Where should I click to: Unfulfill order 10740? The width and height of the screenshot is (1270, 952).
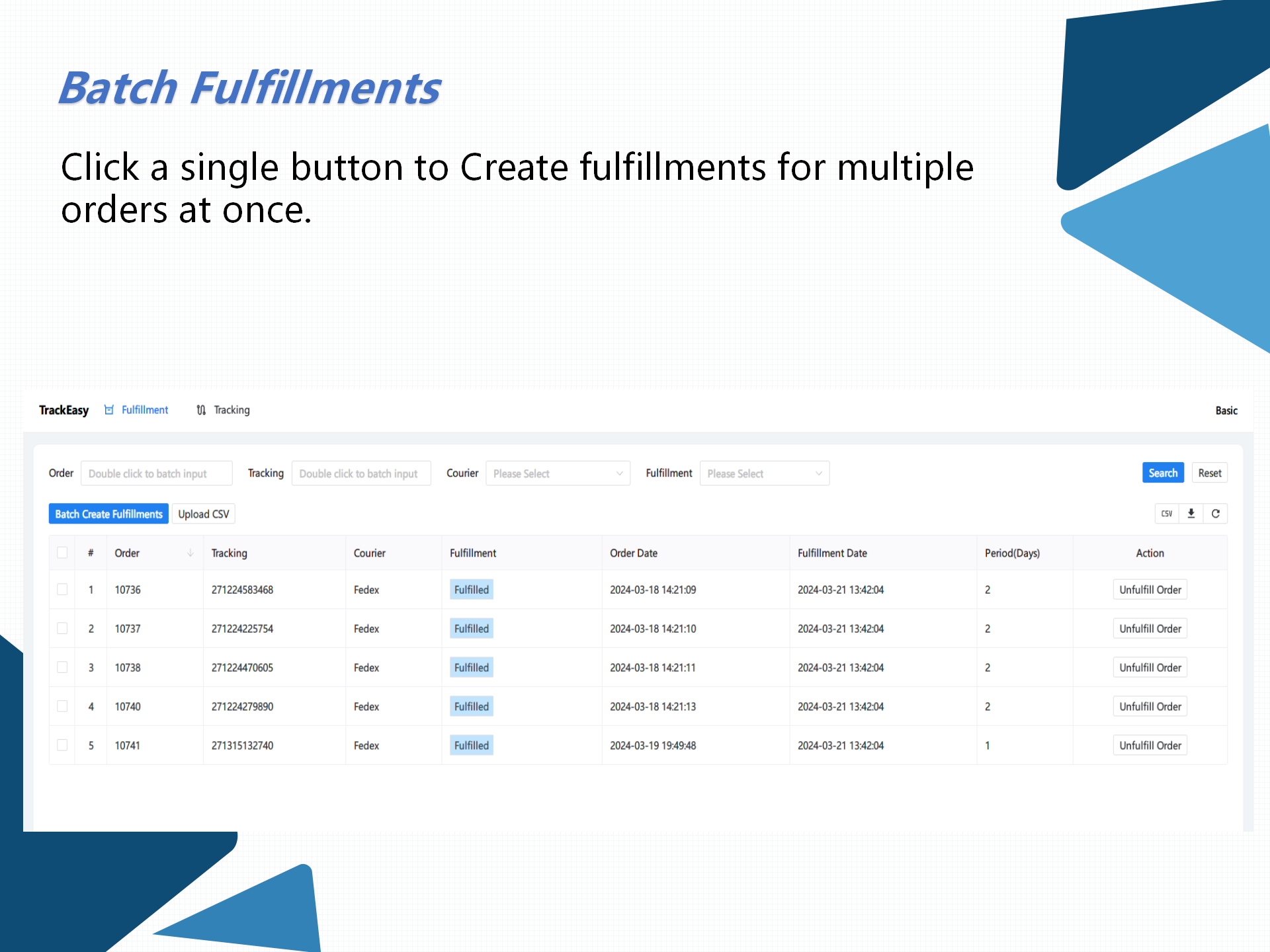pos(1150,706)
